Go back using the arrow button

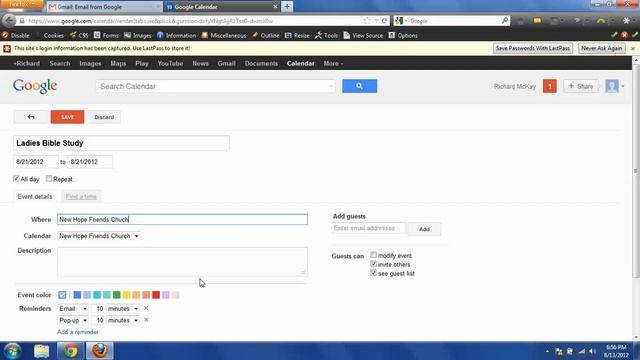(31, 117)
